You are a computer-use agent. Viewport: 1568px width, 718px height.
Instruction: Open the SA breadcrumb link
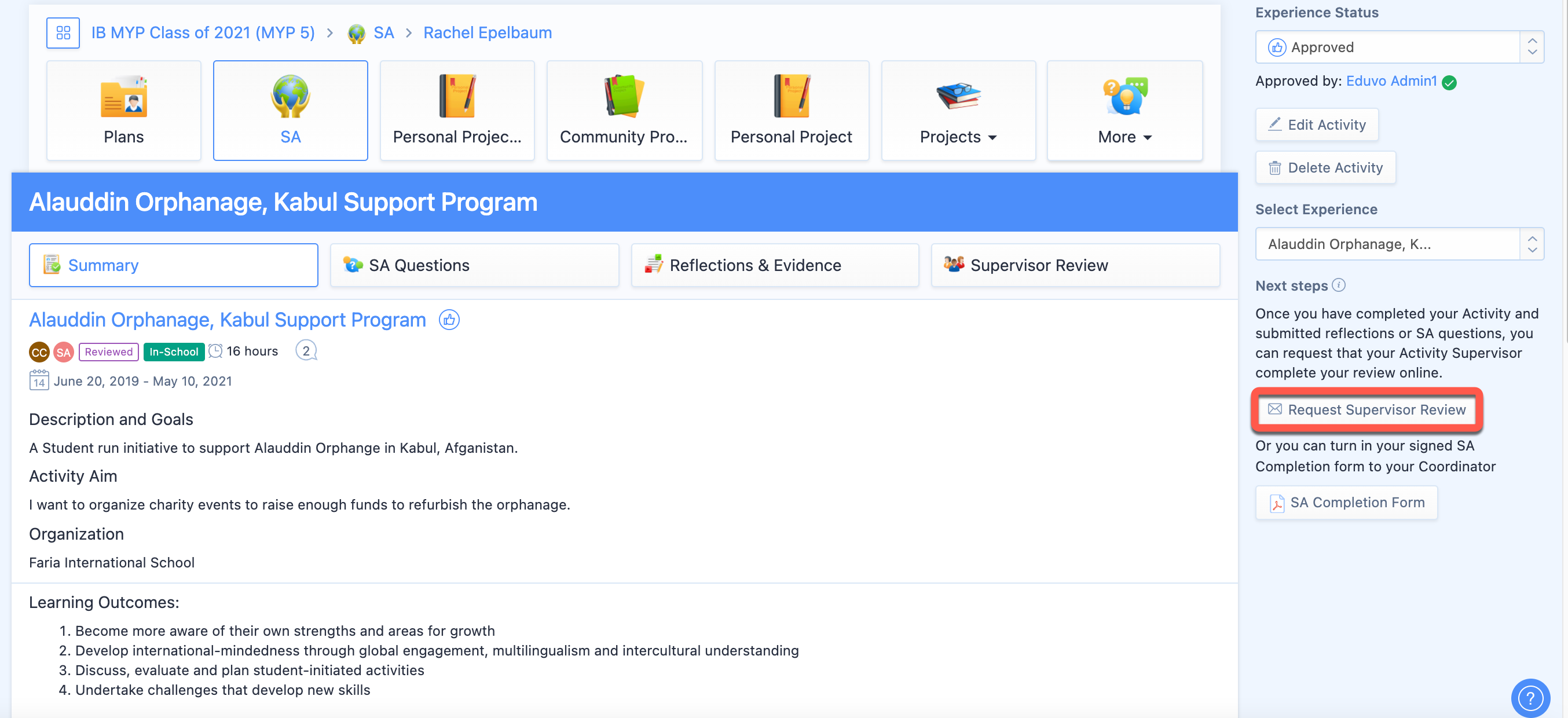point(383,33)
